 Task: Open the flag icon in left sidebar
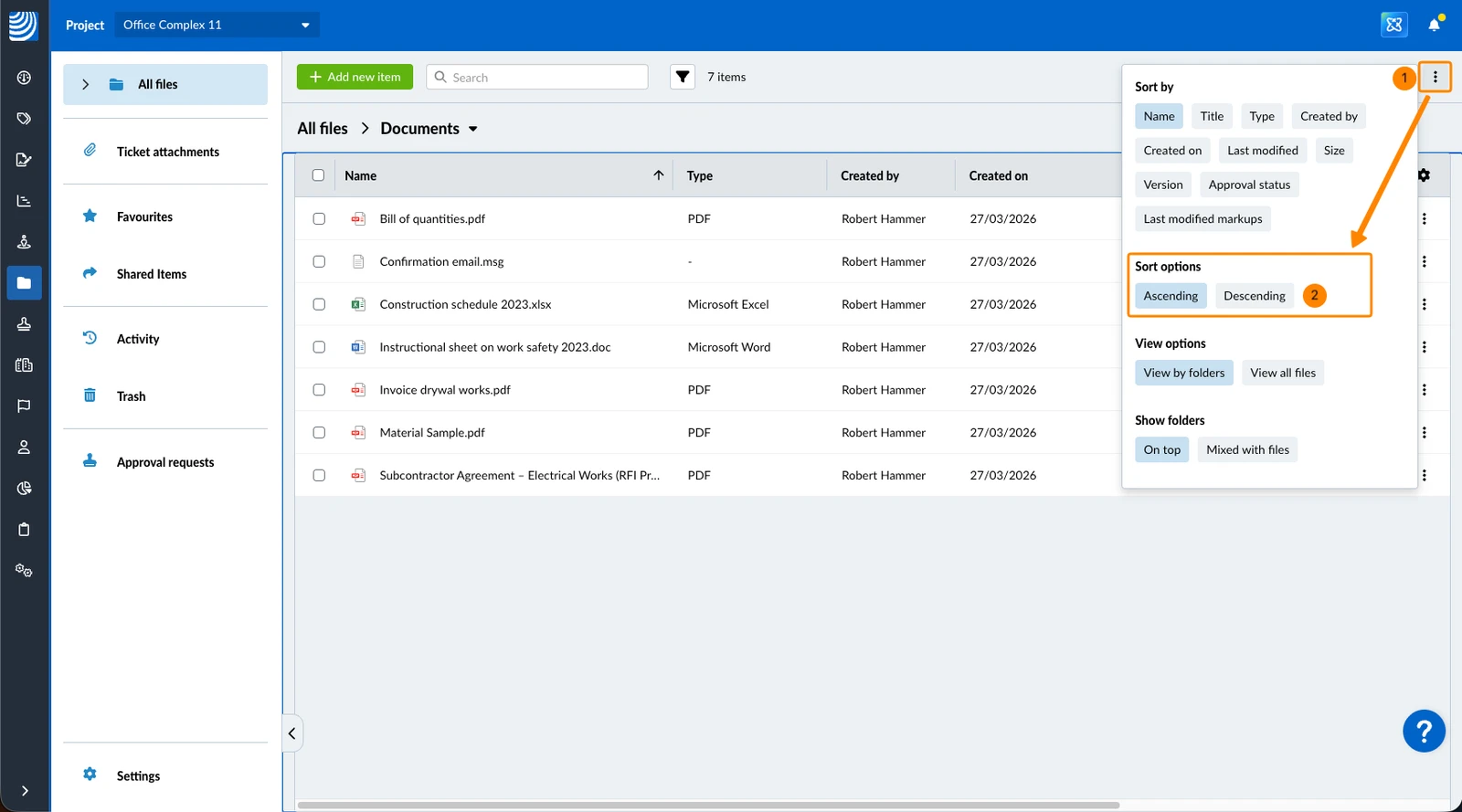point(24,406)
